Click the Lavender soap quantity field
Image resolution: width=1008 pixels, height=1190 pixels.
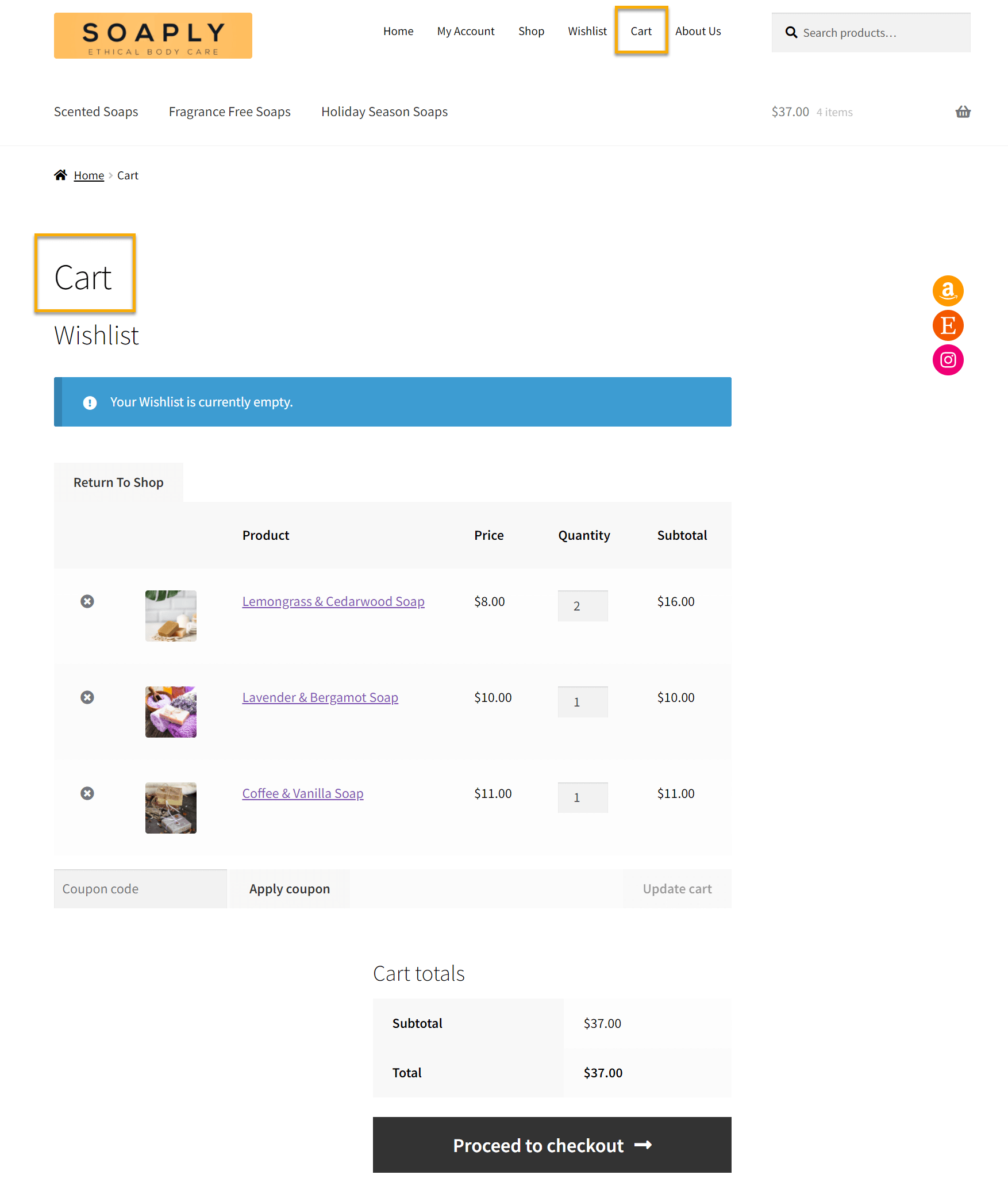tap(583, 702)
